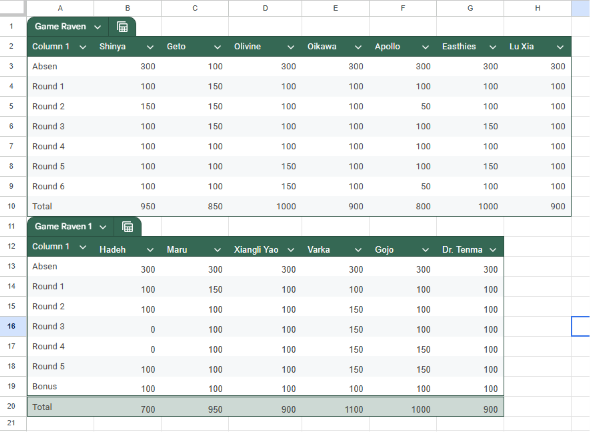Select Maru's Round 1 value of 150
Viewport: 590px width, 432px height.
click(195, 287)
